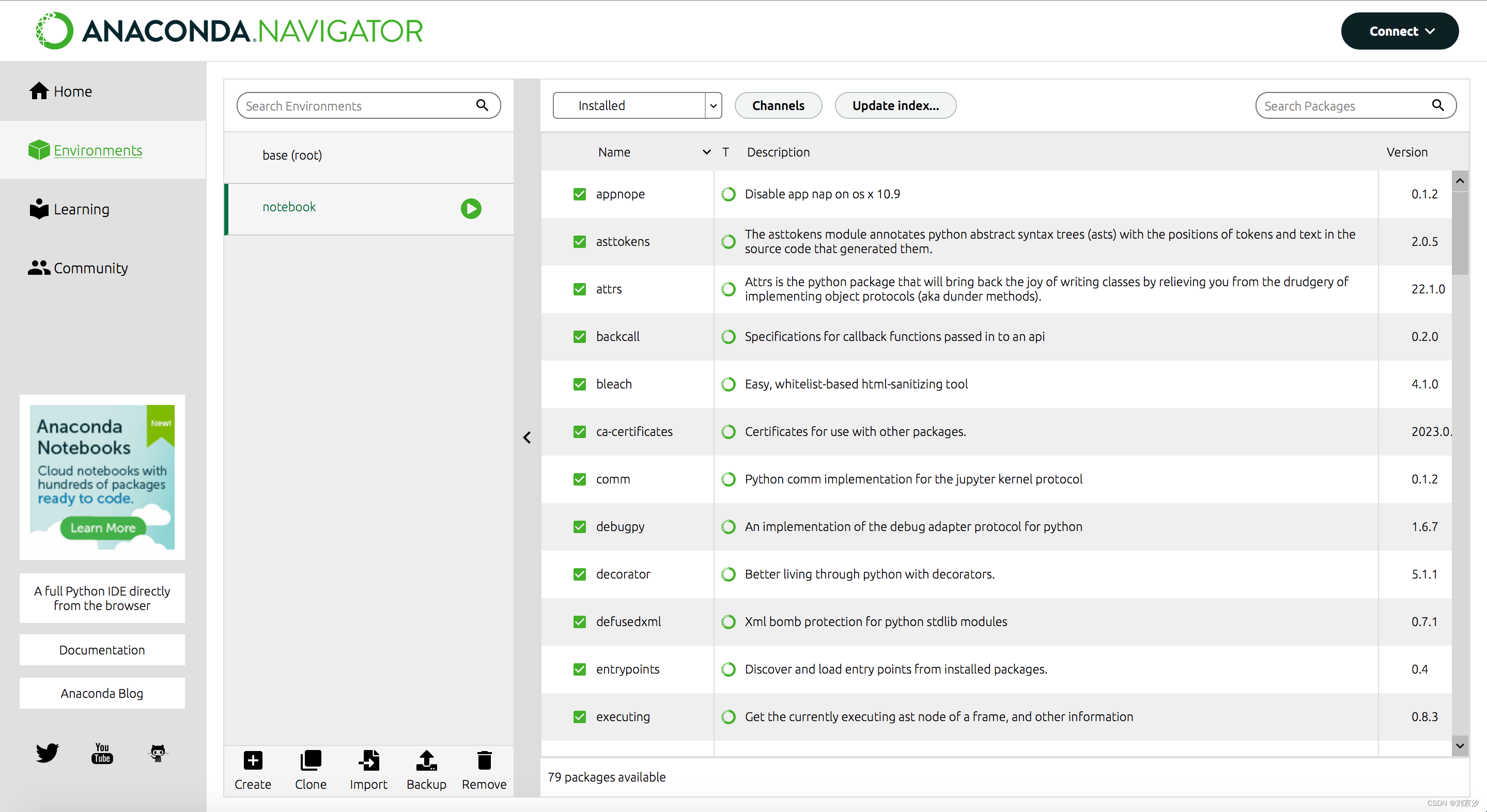1487x812 pixels.
Task: Toggle the debugpy package checkbox
Action: 579,527
